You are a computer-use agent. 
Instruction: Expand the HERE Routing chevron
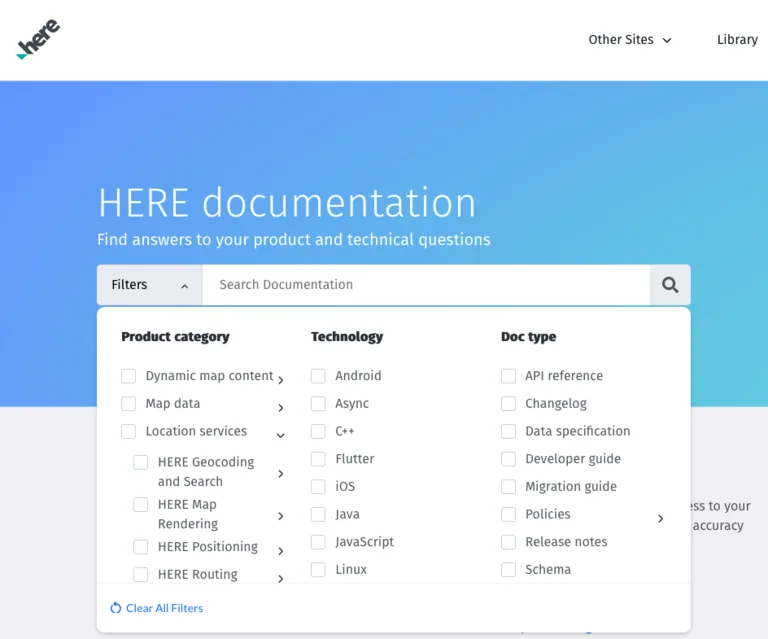(281, 579)
